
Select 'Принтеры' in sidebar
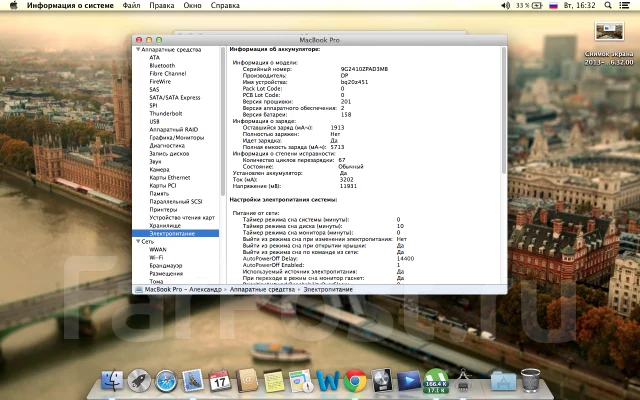(x=163, y=209)
